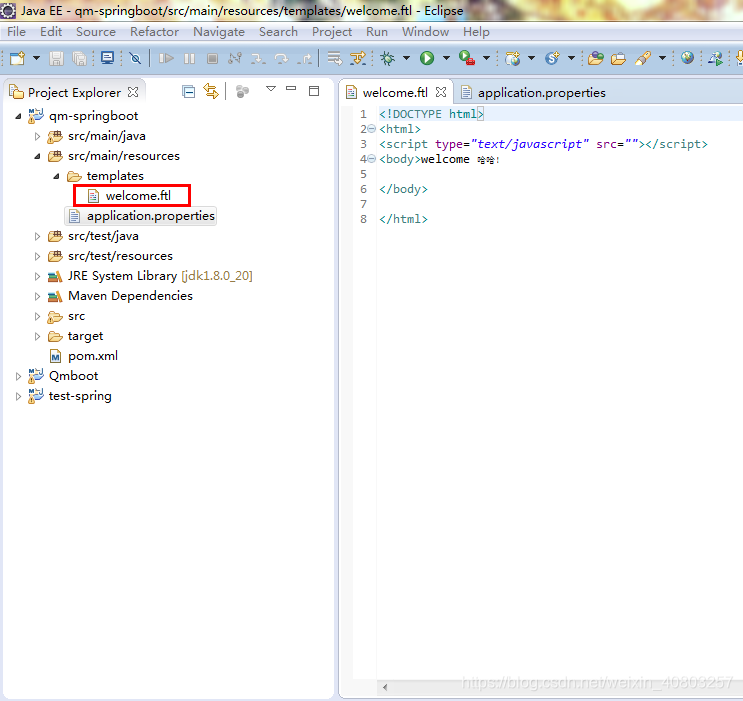Click the Search flashlight icon
Screen dimensions: 743x701
pos(643,58)
